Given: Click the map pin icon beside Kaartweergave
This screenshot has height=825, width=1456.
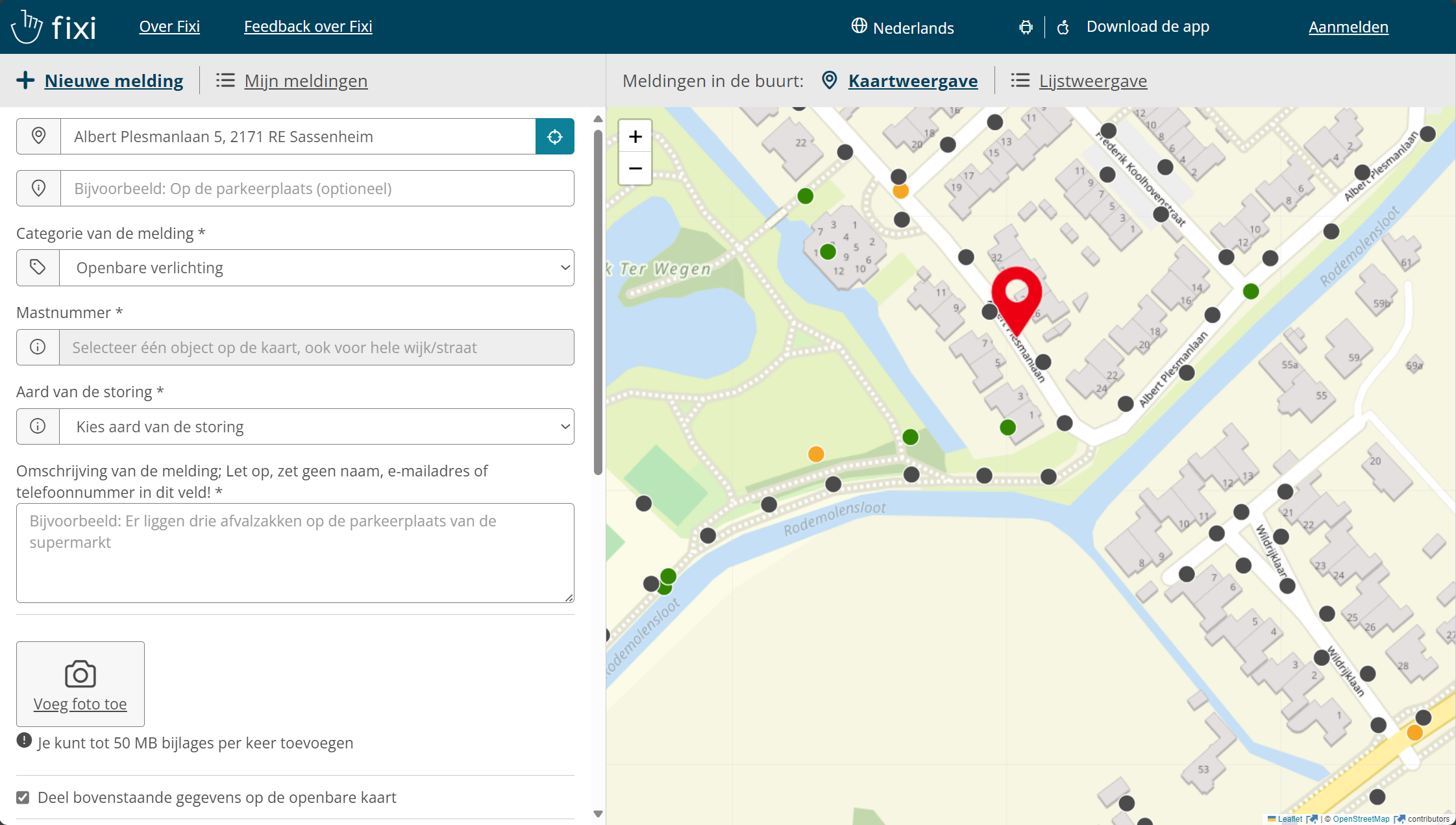Looking at the screenshot, I should click(829, 80).
